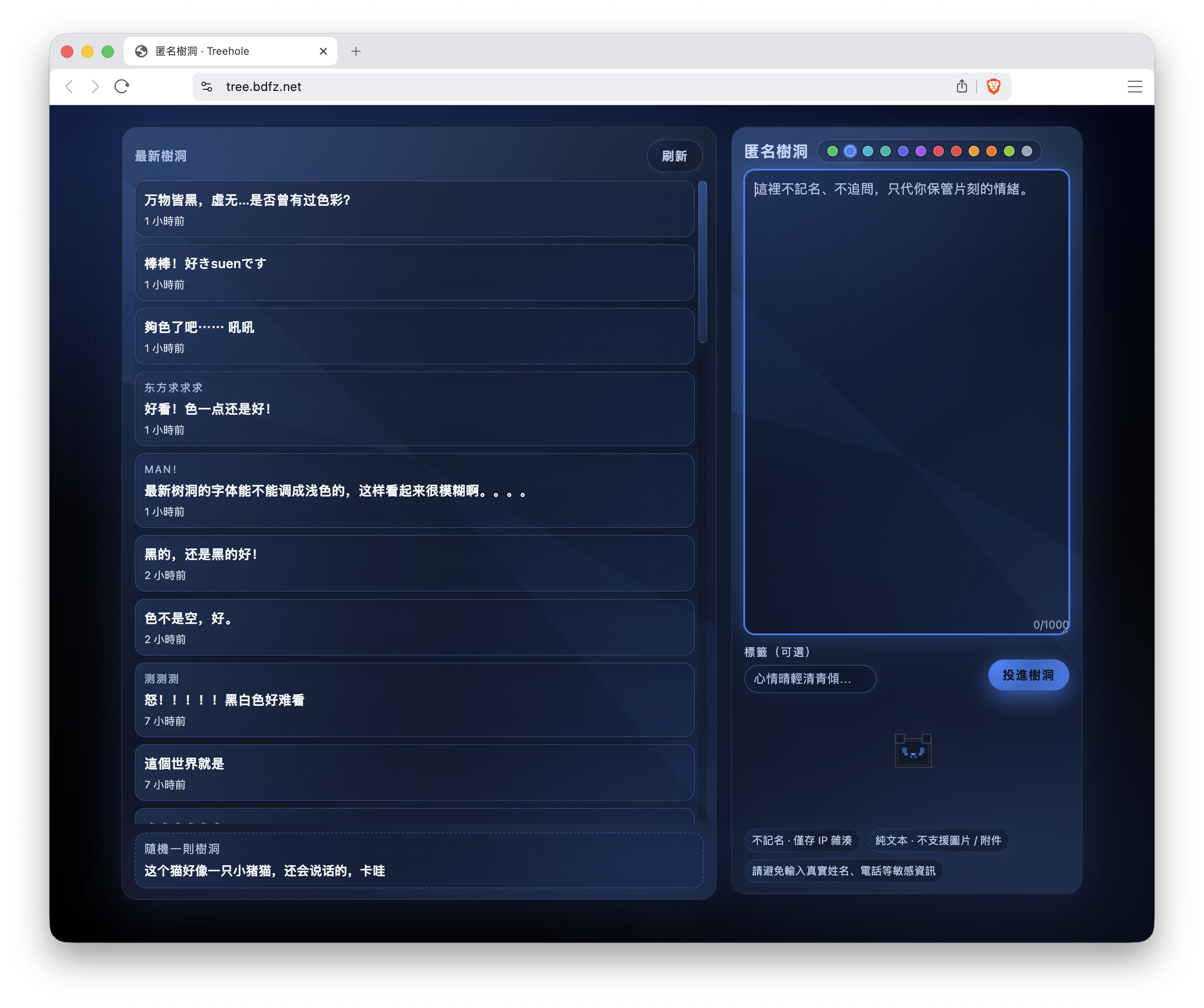Click the browser back arrow
This screenshot has height=1008, width=1204.
coord(70,87)
